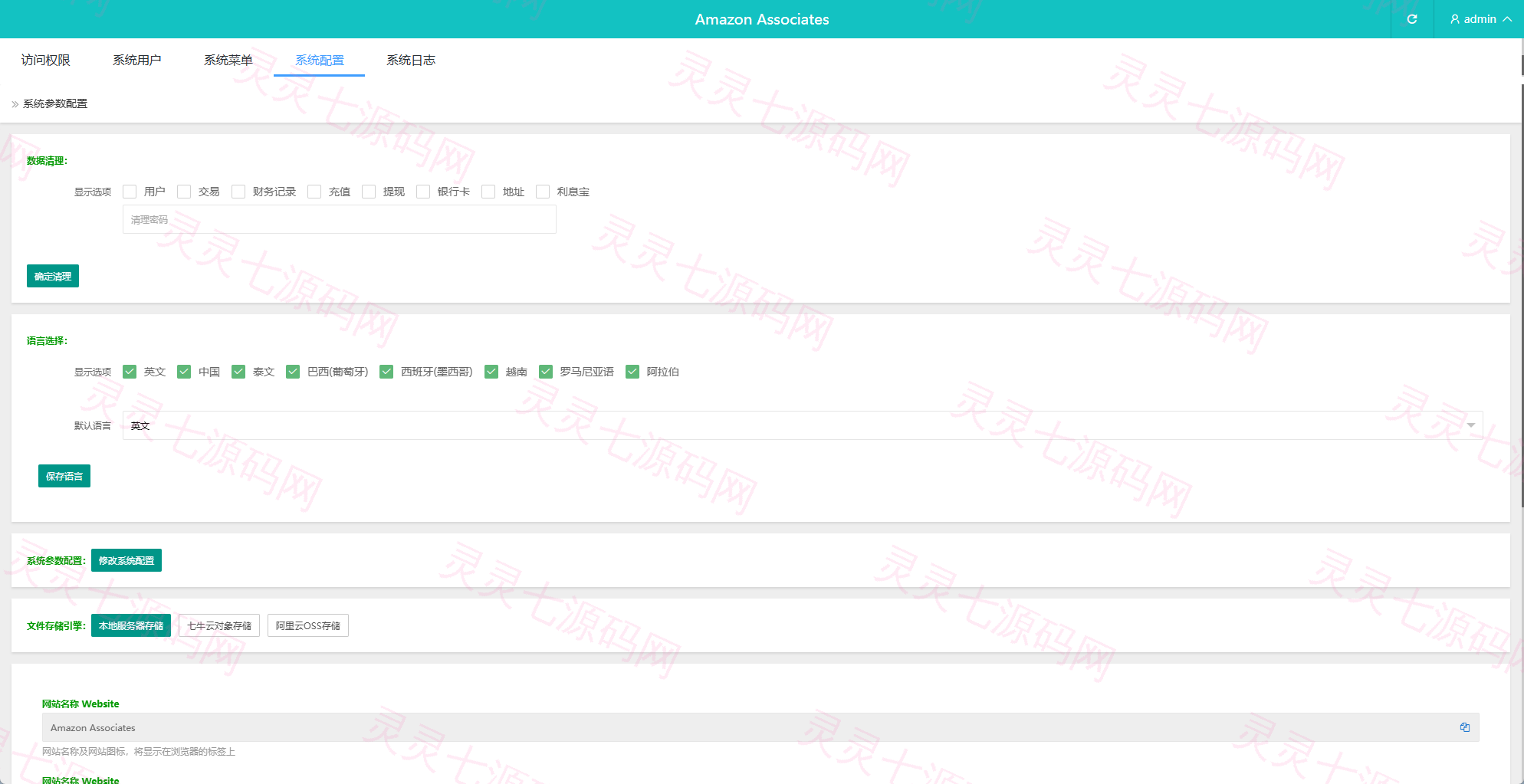Click the breadcrumb chevron before 系统参数配置

point(15,104)
